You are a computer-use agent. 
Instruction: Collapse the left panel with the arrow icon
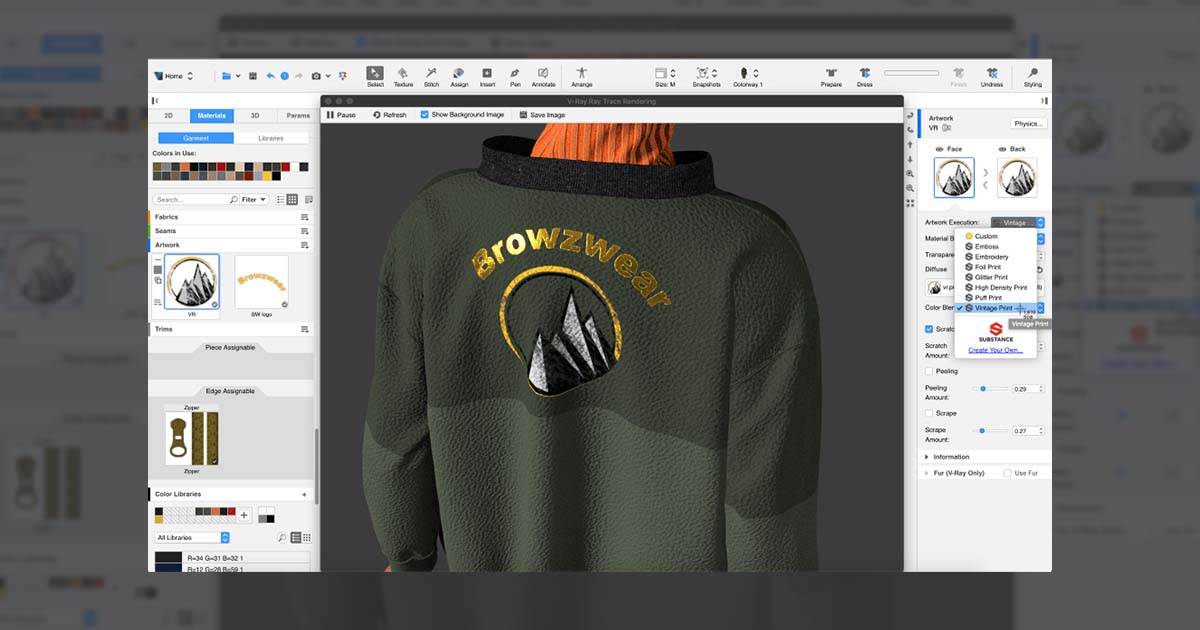[x=155, y=101]
